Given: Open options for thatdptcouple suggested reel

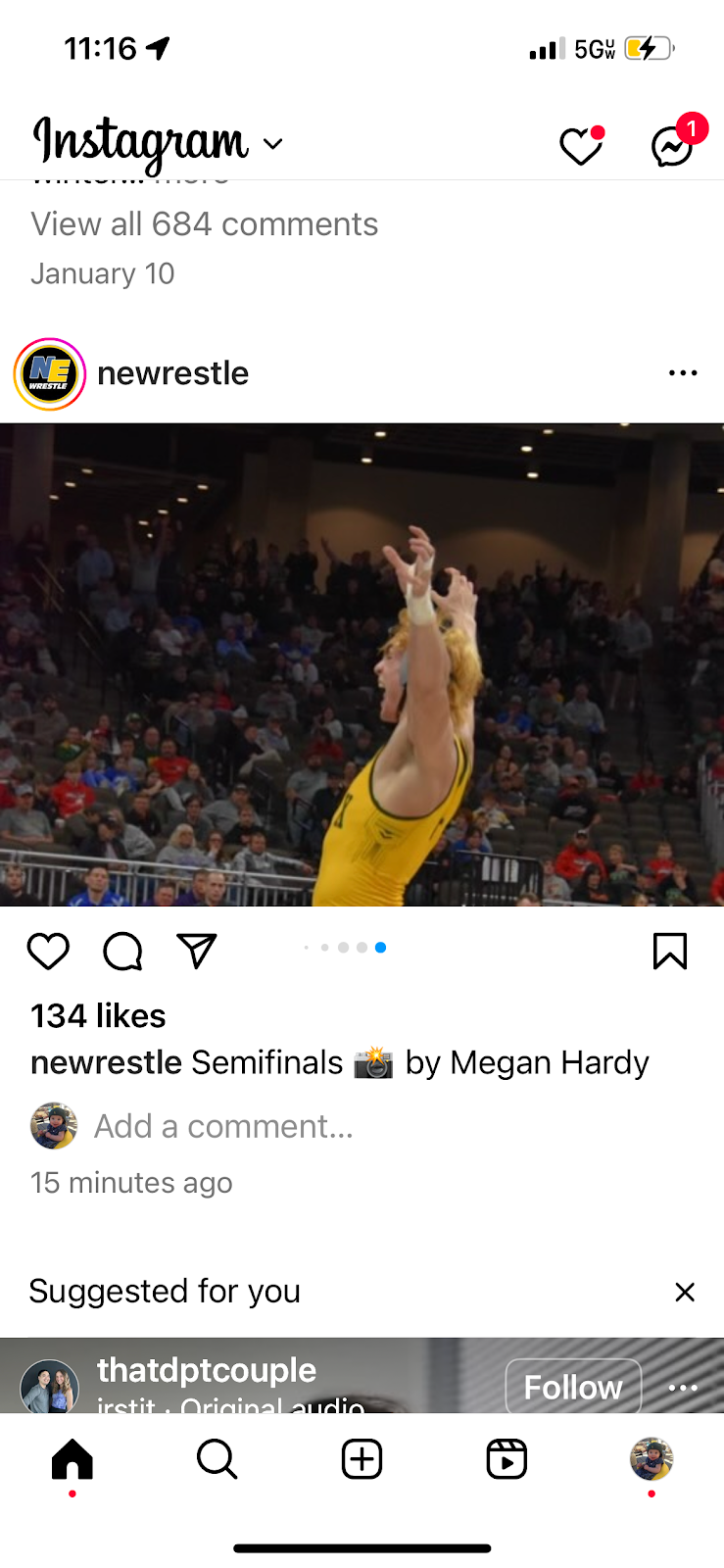Looking at the screenshot, I should pos(683,1388).
